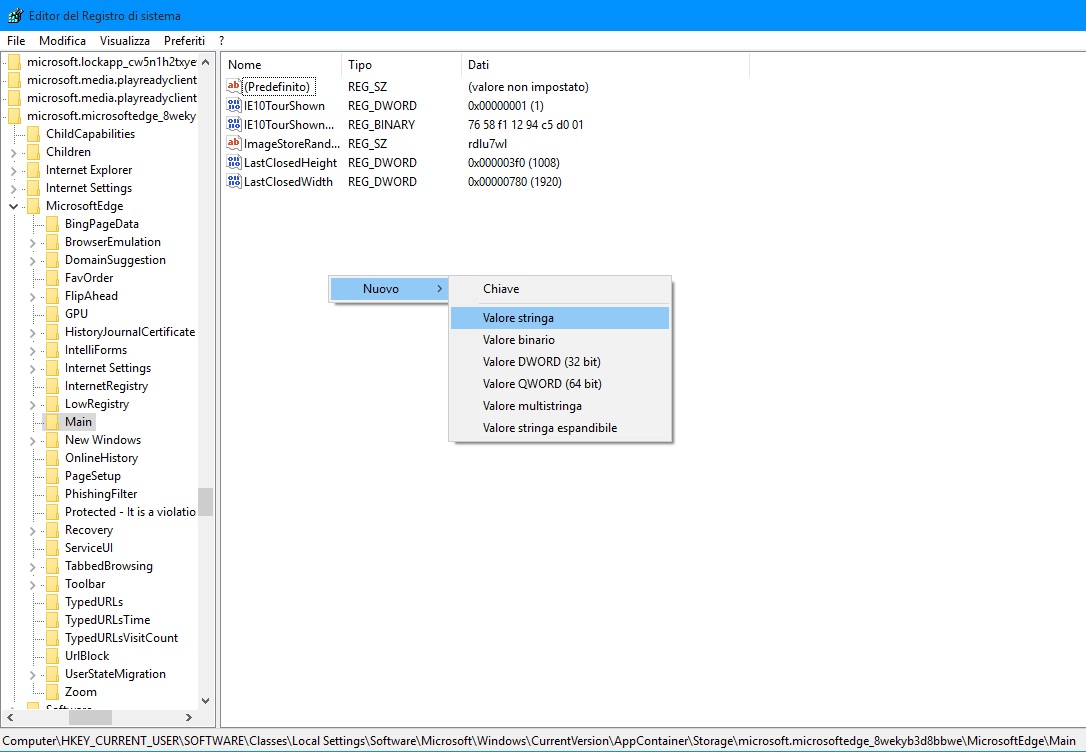Choose Chiave from the Nuovo submenu
The width and height of the screenshot is (1086, 752).
coord(560,289)
